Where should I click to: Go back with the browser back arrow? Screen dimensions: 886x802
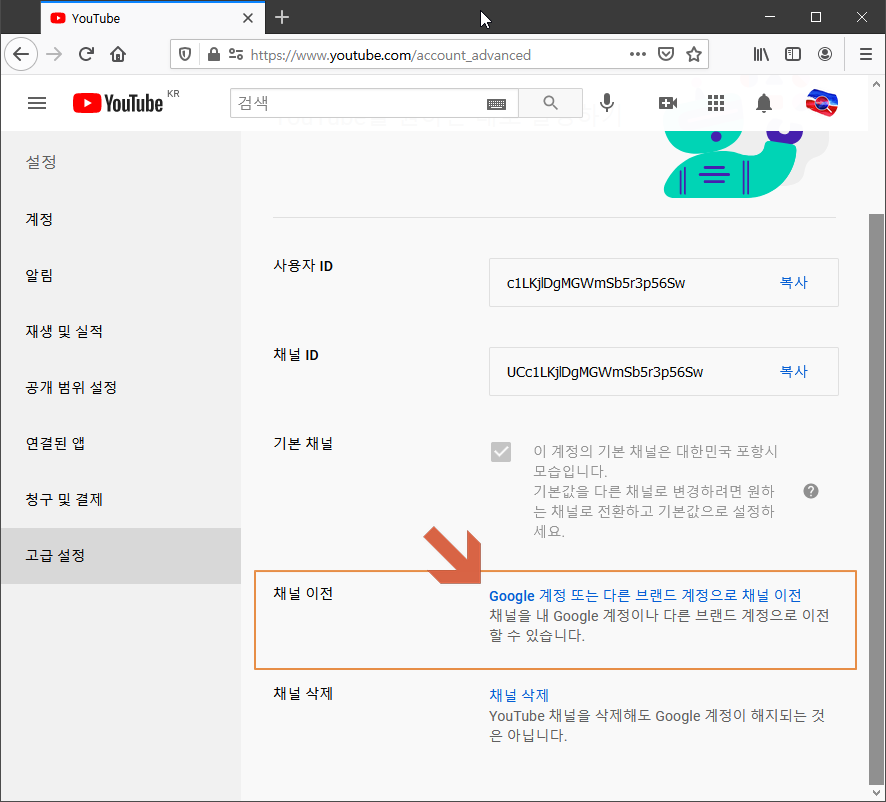tap(21, 54)
